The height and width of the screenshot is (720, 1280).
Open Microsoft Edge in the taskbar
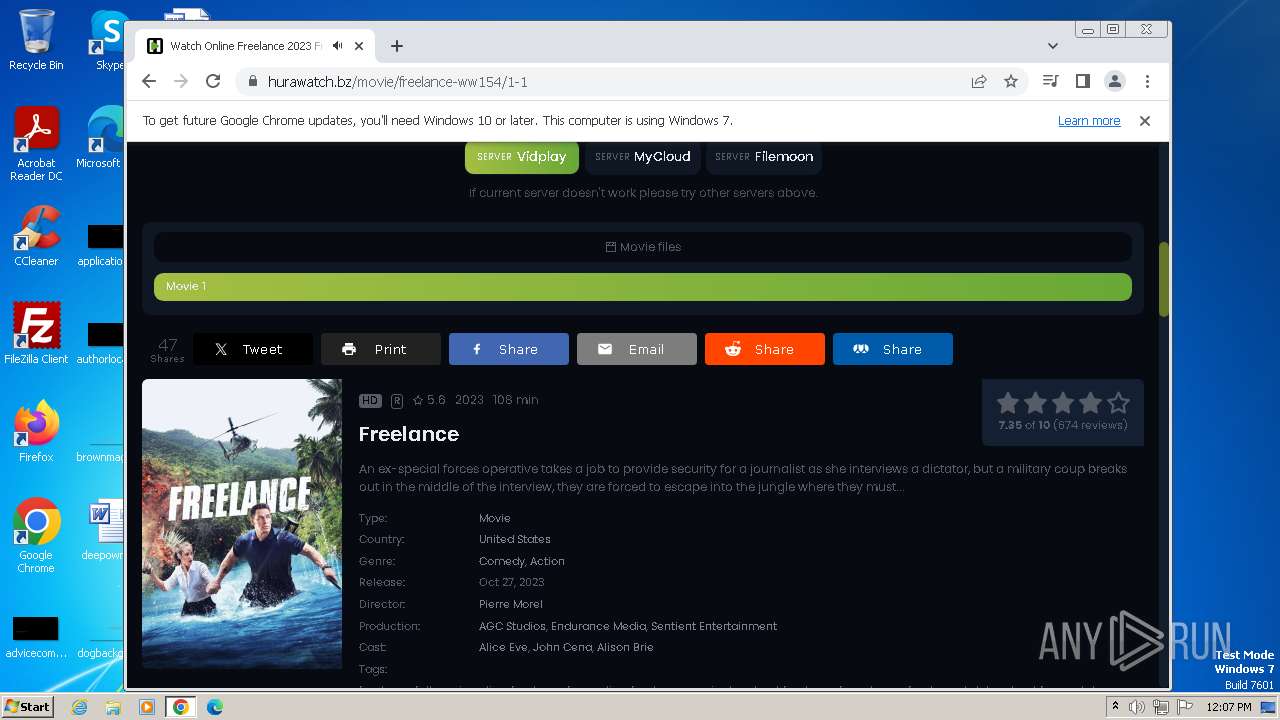[215, 707]
